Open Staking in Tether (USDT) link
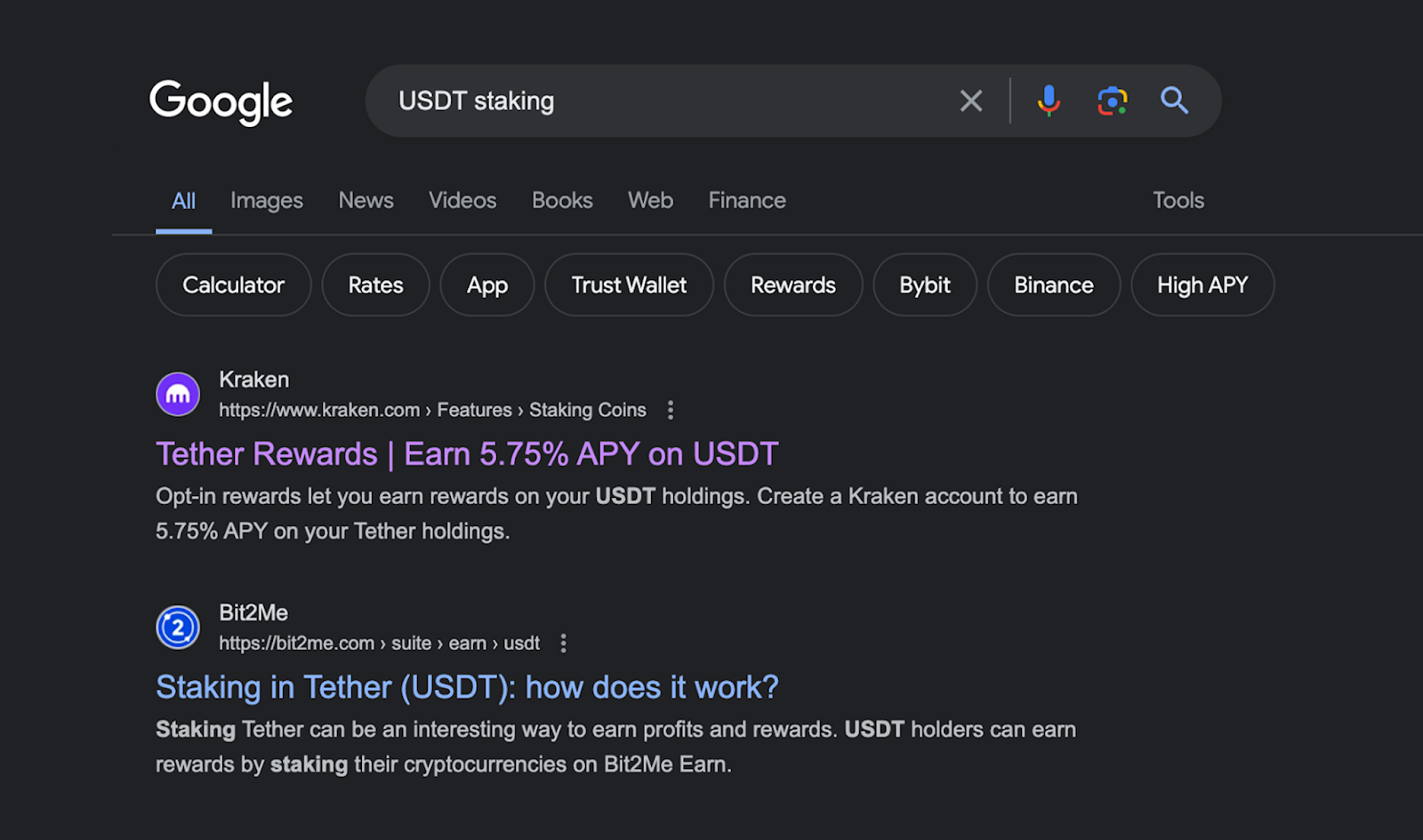This screenshot has width=1423, height=840. pyautogui.click(x=467, y=687)
